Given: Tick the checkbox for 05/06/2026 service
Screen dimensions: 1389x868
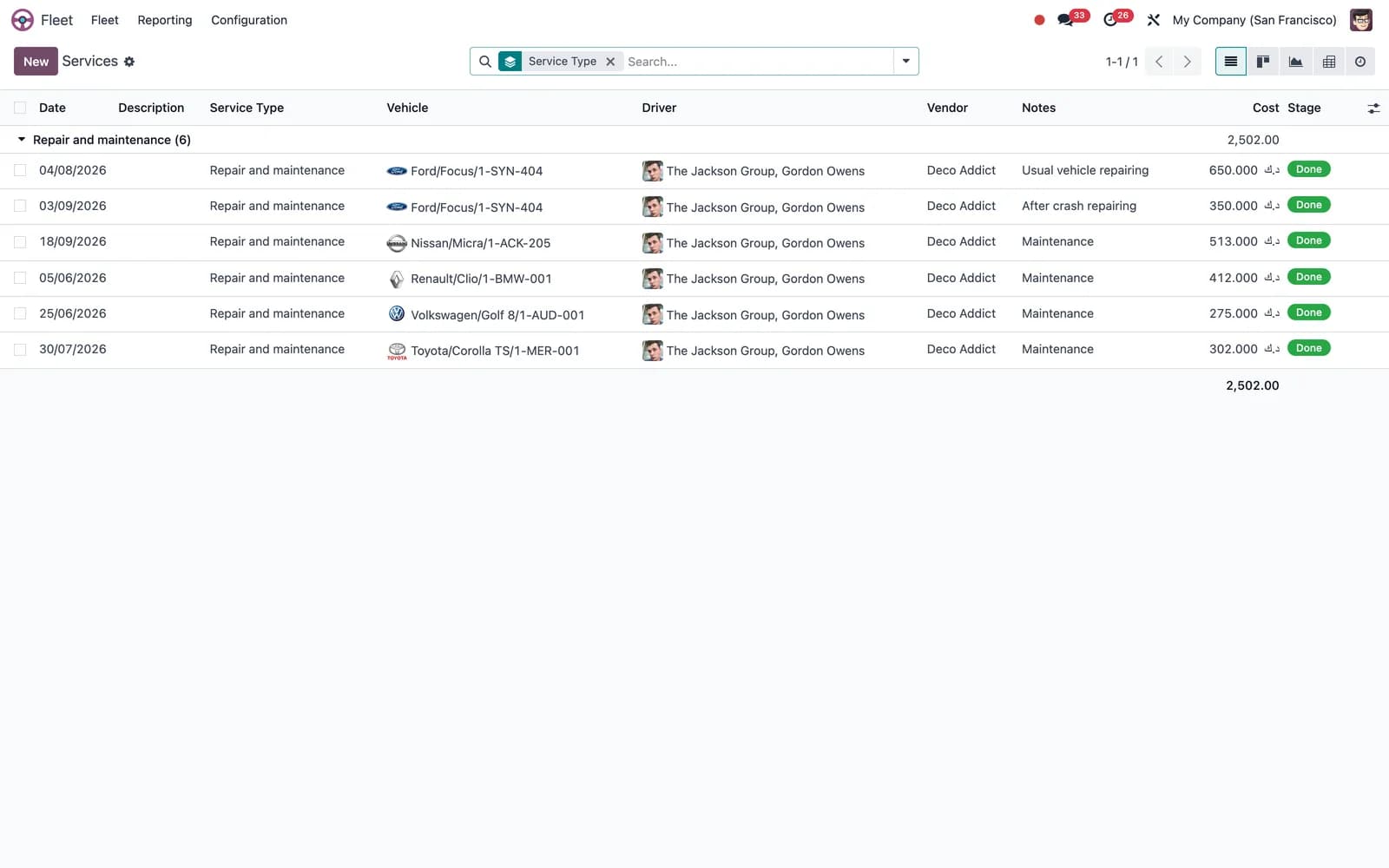Looking at the screenshot, I should tap(20, 278).
